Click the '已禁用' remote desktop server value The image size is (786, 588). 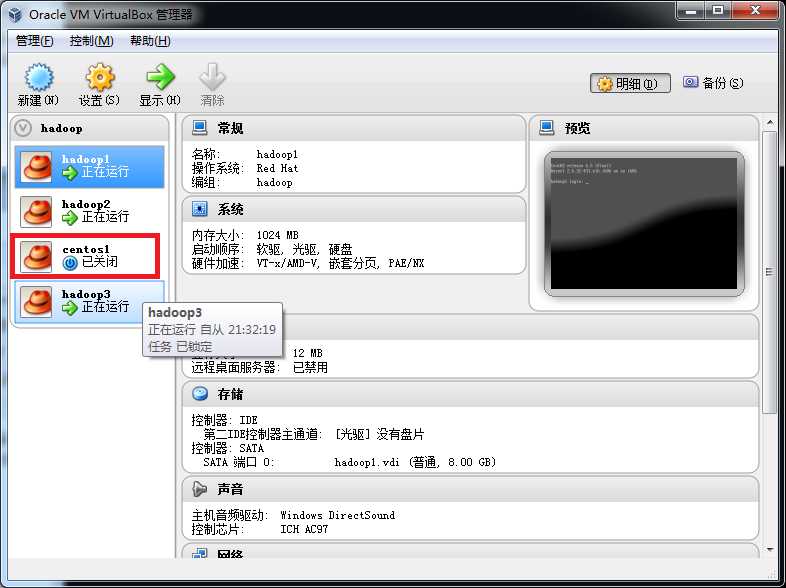pos(310,367)
